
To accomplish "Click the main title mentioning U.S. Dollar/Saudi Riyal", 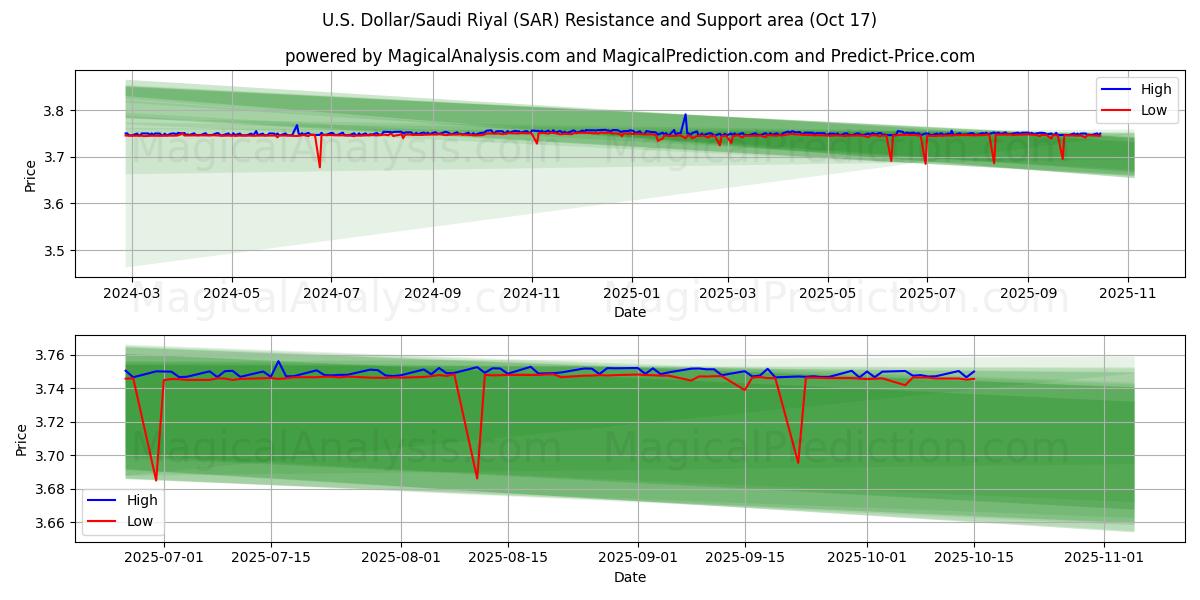I will (599, 20).
